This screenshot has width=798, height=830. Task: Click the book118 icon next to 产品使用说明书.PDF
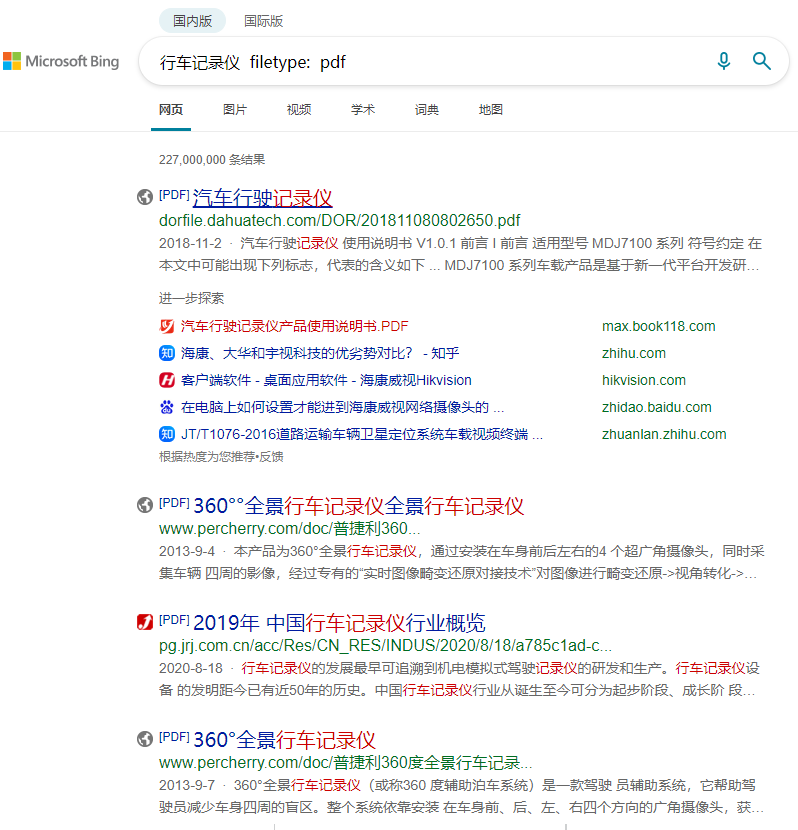tap(167, 326)
